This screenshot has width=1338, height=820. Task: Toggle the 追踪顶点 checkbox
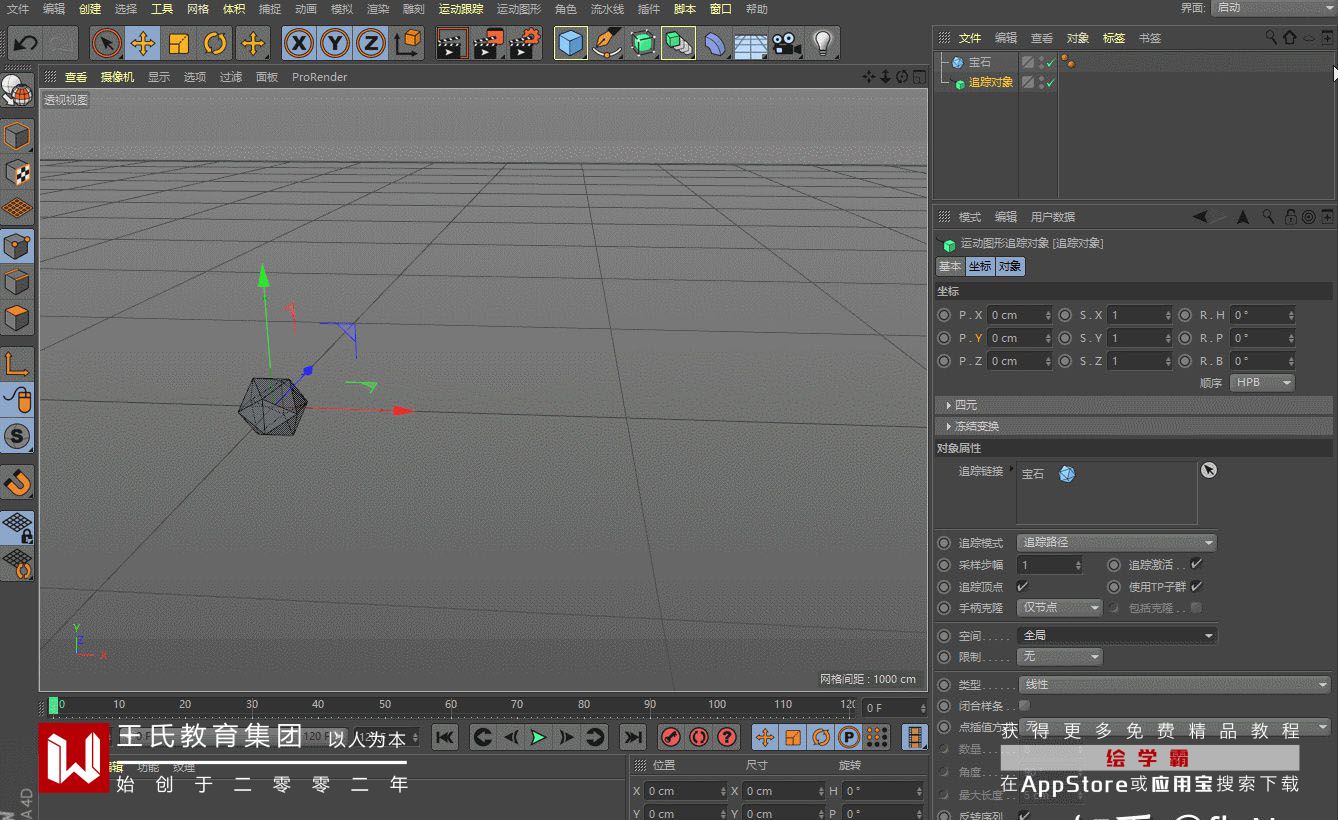pyautogui.click(x=1022, y=586)
